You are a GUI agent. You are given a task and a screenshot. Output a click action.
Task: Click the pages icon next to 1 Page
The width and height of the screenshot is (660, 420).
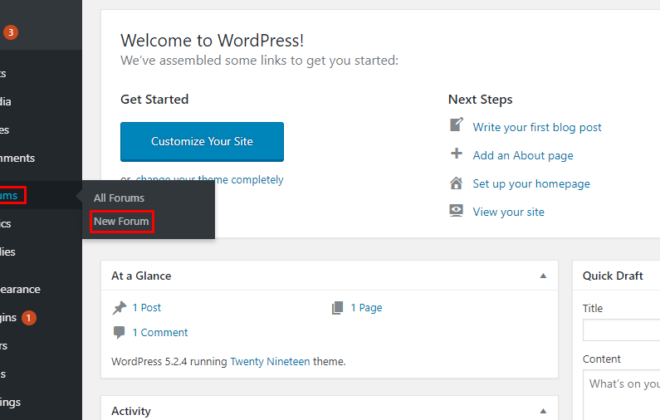click(x=338, y=308)
